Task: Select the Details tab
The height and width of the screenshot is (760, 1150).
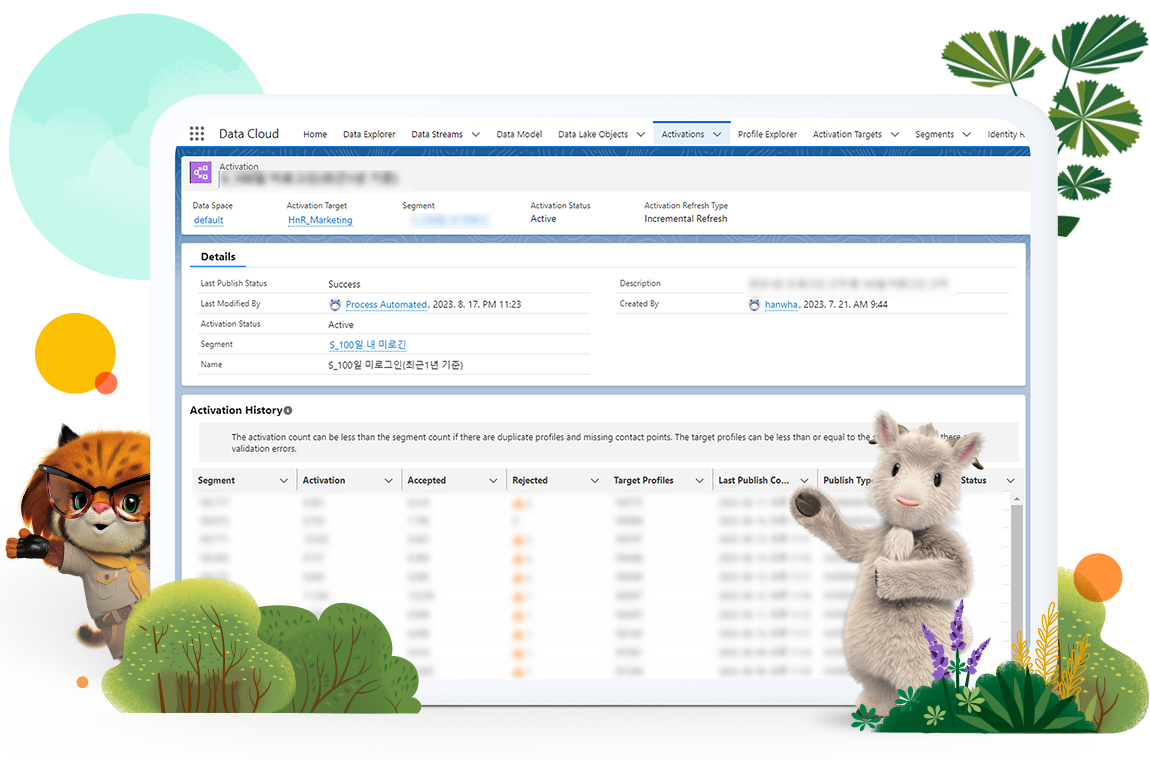Action: click(x=218, y=257)
